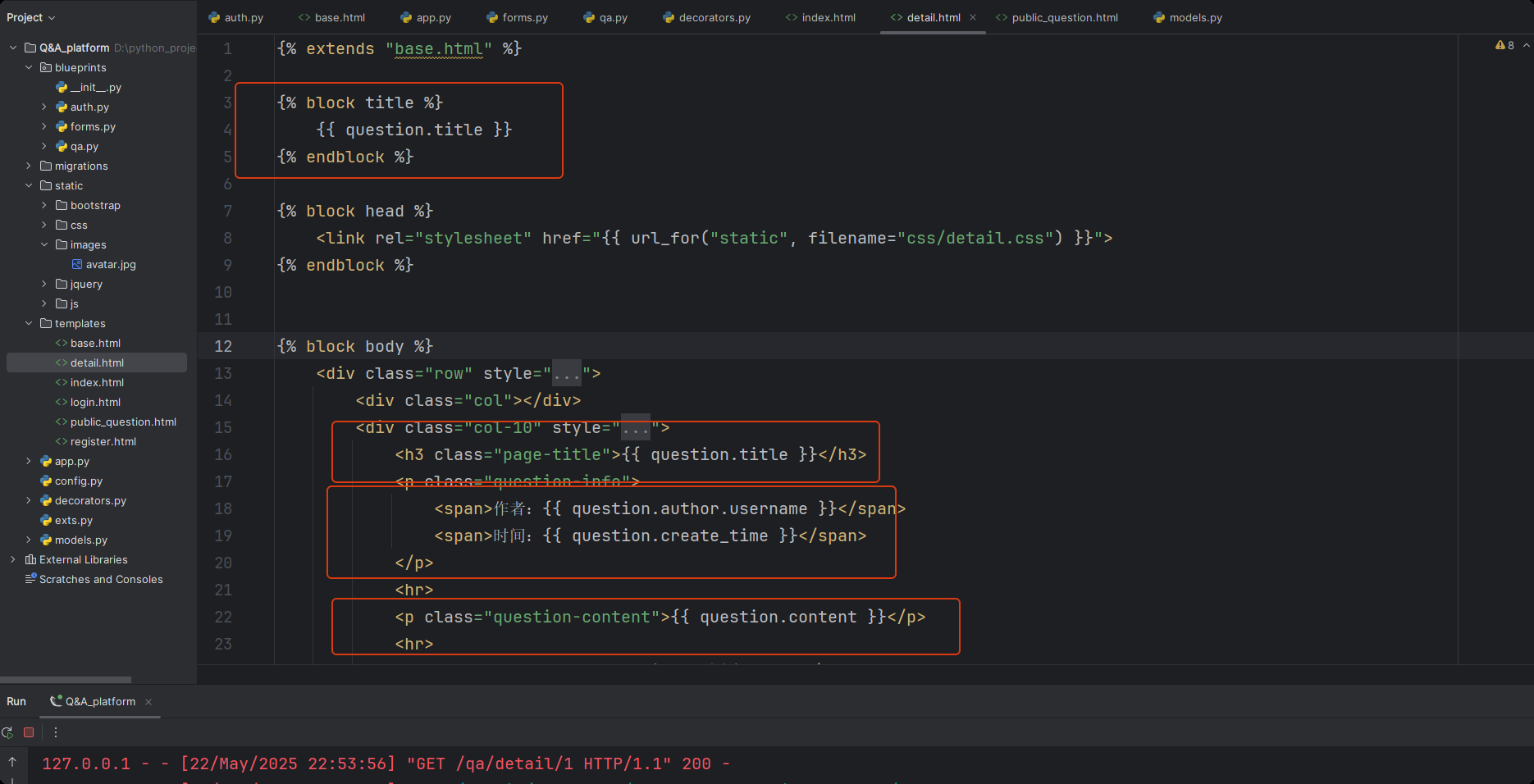Screen dimensions: 1534x784
Task: Close the Q&A_platform run tab
Action: click(148, 702)
